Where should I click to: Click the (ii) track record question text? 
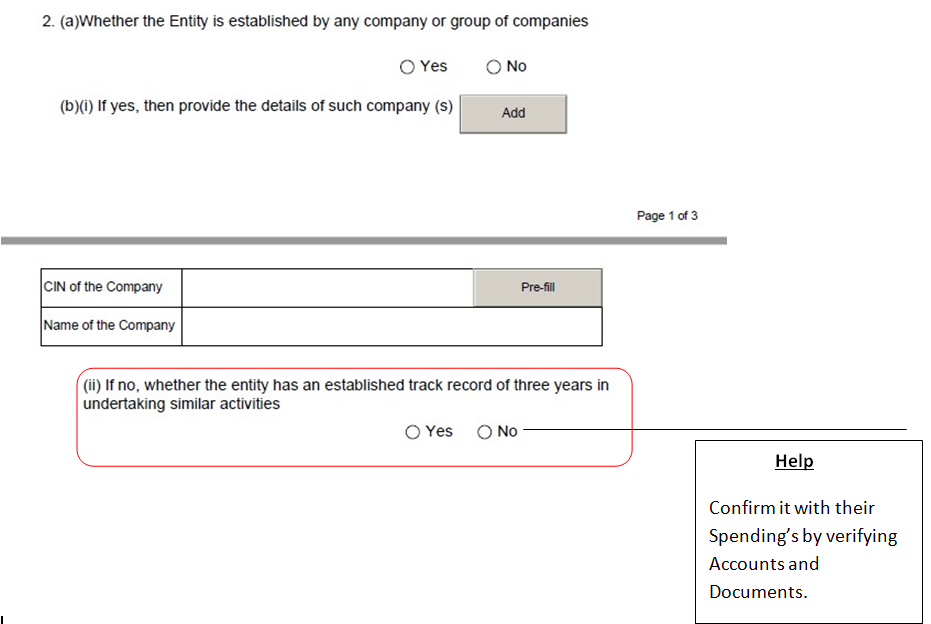coord(345,394)
